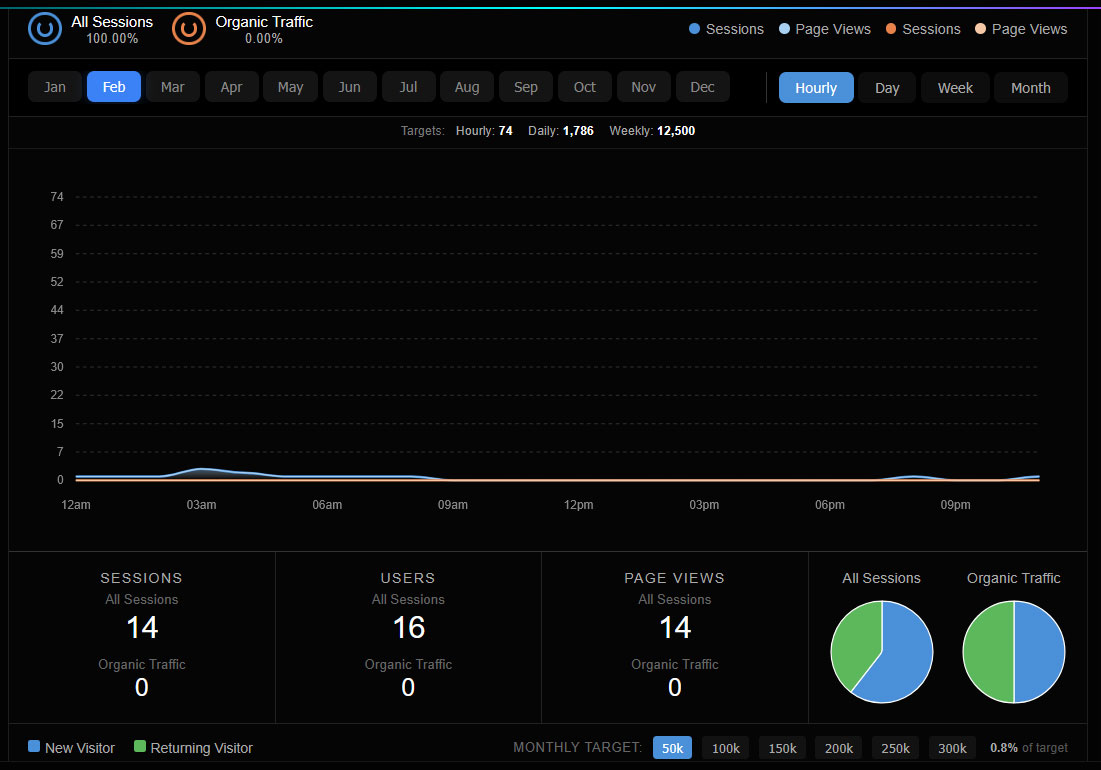Viewport: 1101px width, 770px height.
Task: Open the Aug month tab
Action: click(x=467, y=87)
